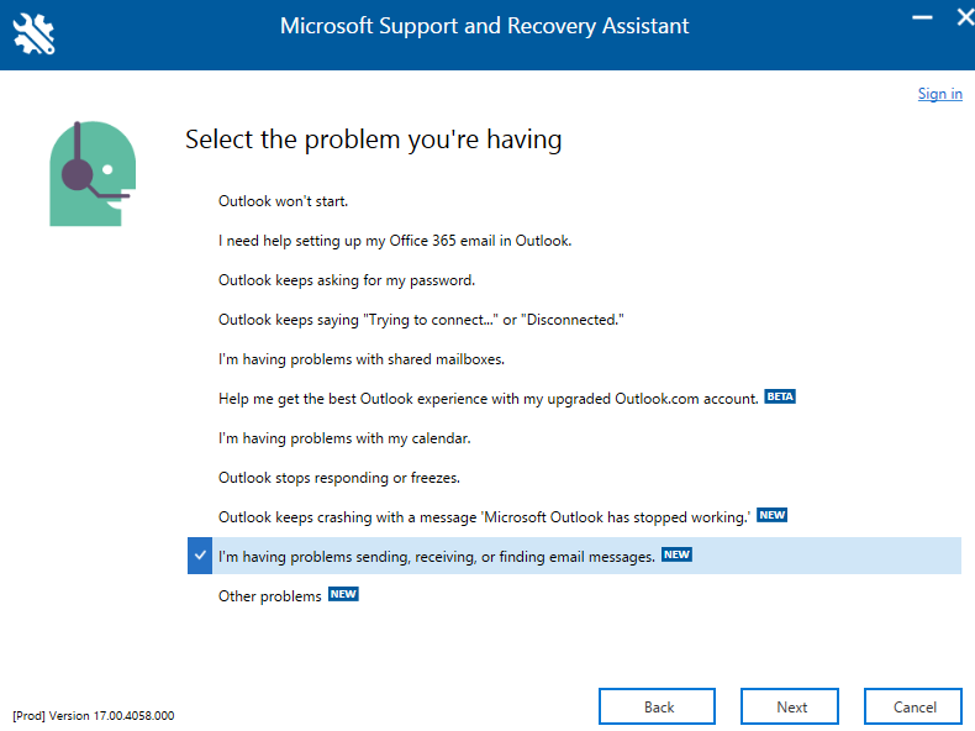Image resolution: width=975 pixels, height=731 pixels.
Task: Click the BETA badge next to Outlook.com option
Action: click(x=780, y=397)
